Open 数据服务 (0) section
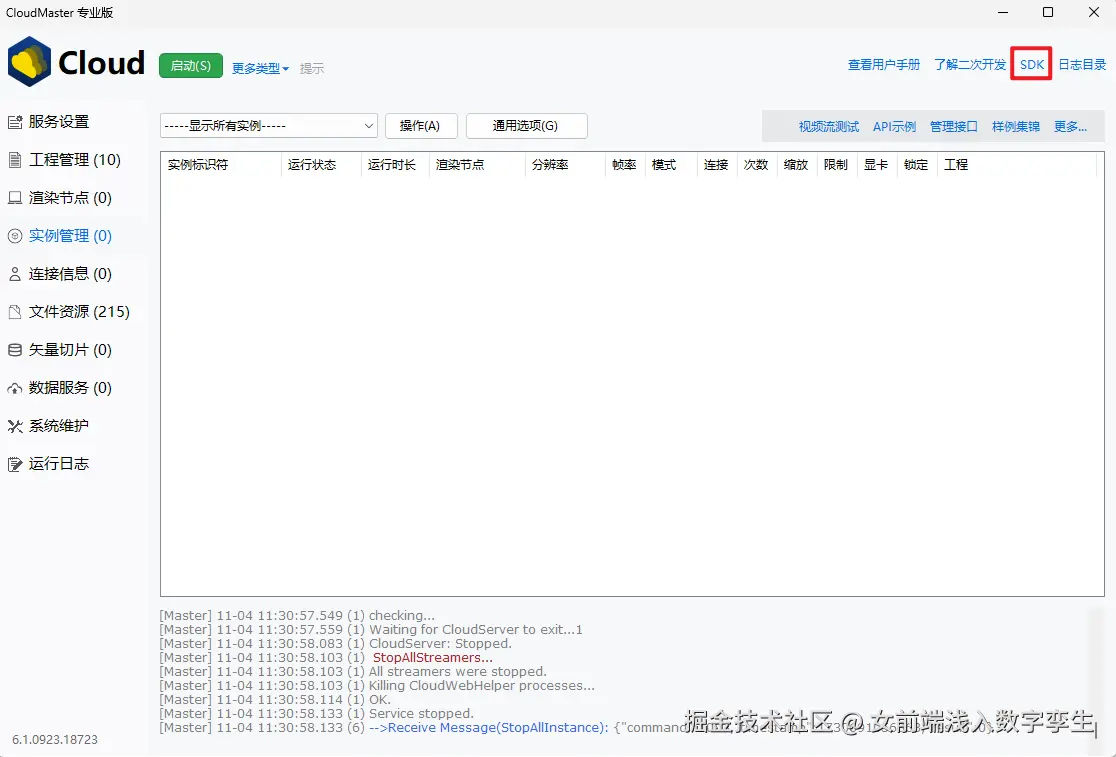This screenshot has height=757, width=1116. 70,388
